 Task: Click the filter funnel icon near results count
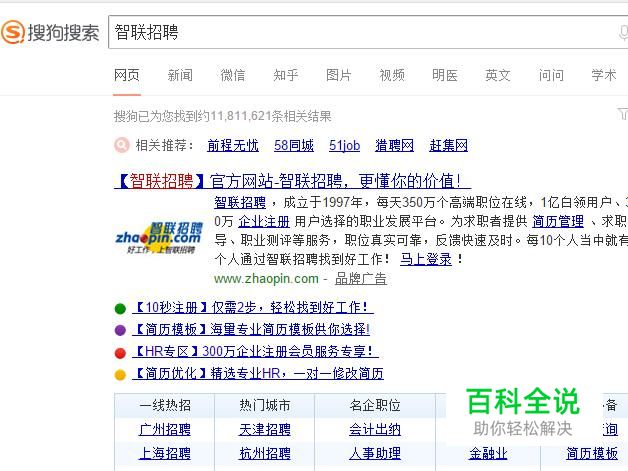pos(623,114)
